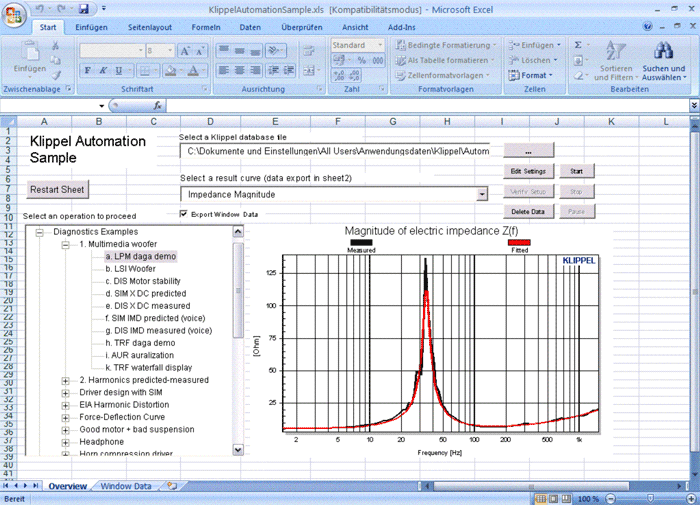The width and height of the screenshot is (700, 505).
Task: Expand the Driver design with SIM node
Action: point(66,393)
